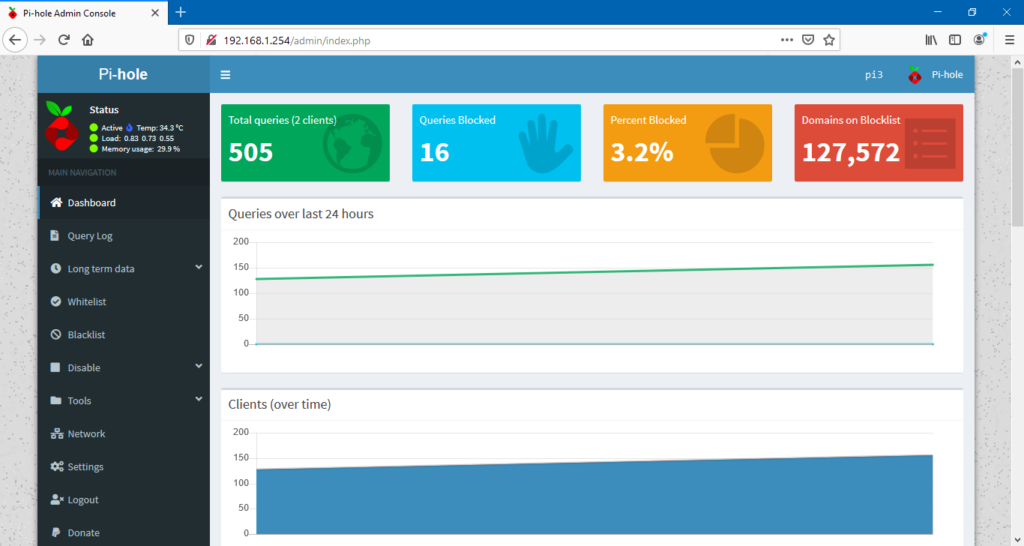Click the Blacklist ban icon
Image resolution: width=1024 pixels, height=546 pixels.
[57, 335]
